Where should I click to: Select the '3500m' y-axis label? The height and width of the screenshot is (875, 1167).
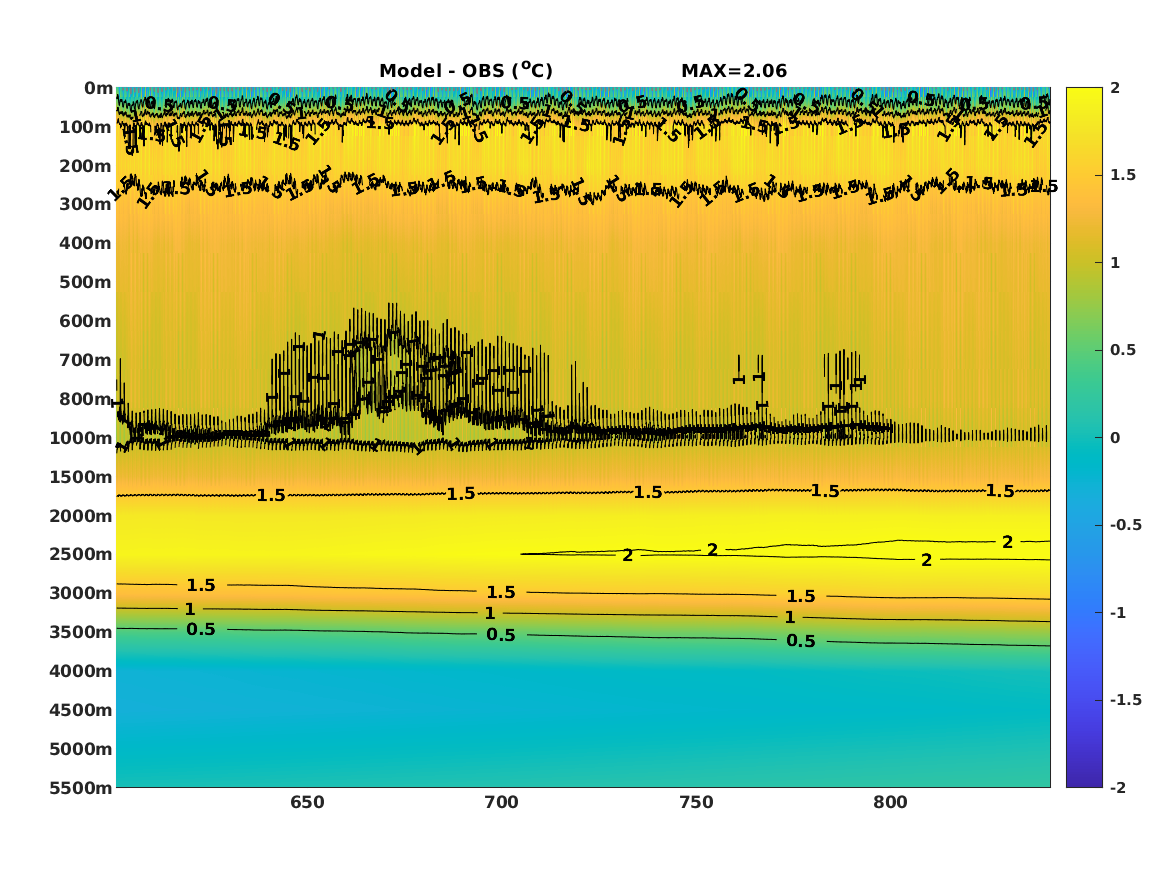[81, 632]
